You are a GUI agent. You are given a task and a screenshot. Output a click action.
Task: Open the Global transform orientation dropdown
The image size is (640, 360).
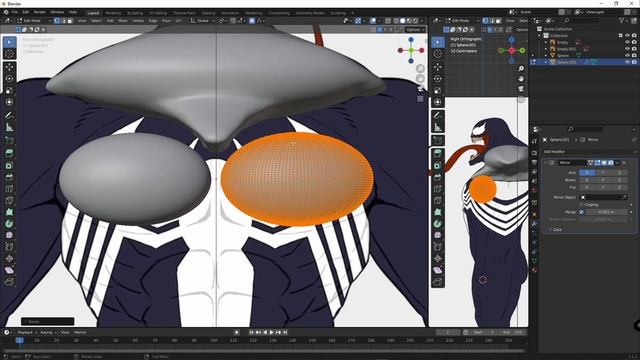pyautogui.click(x=202, y=20)
